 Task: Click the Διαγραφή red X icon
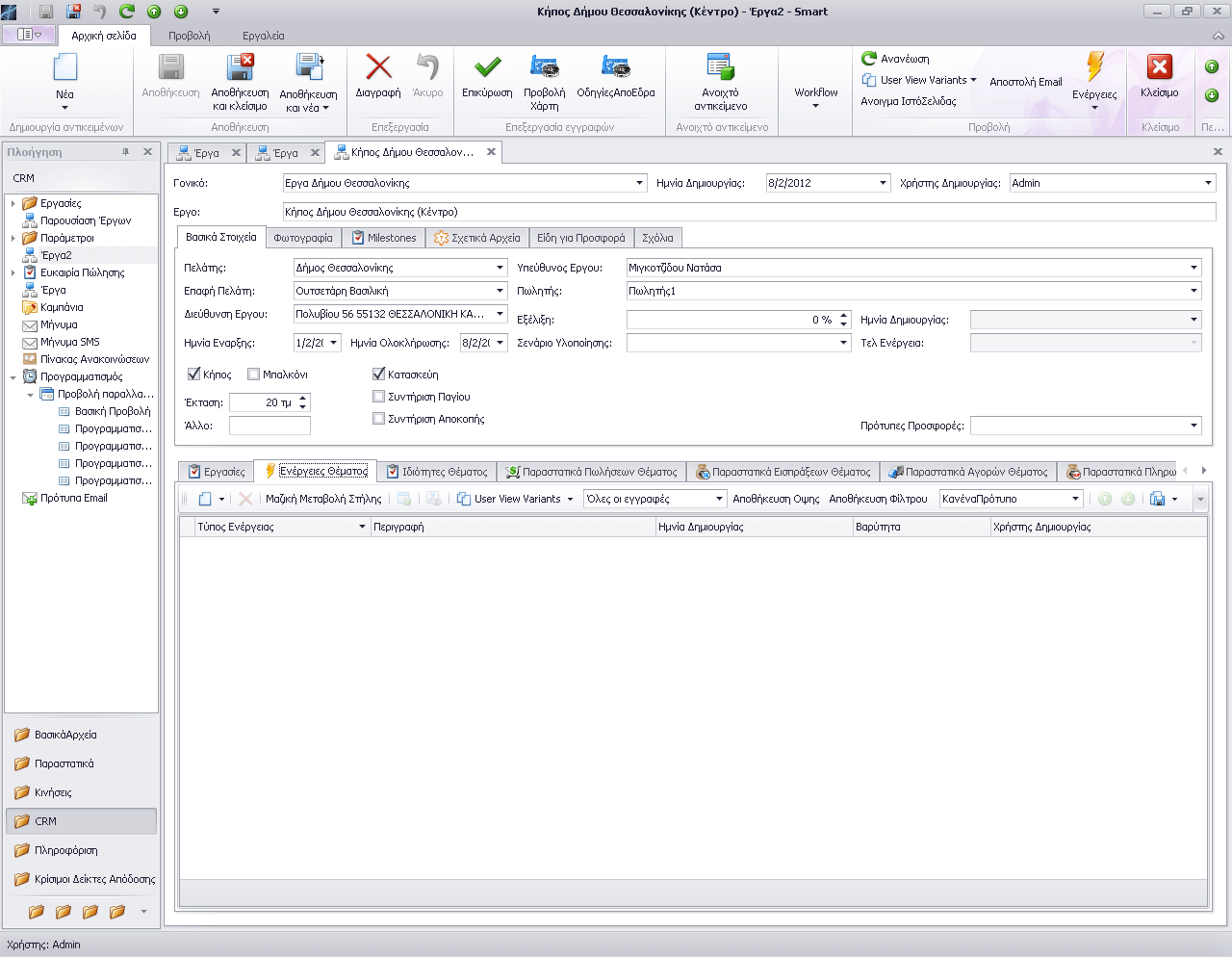378,67
